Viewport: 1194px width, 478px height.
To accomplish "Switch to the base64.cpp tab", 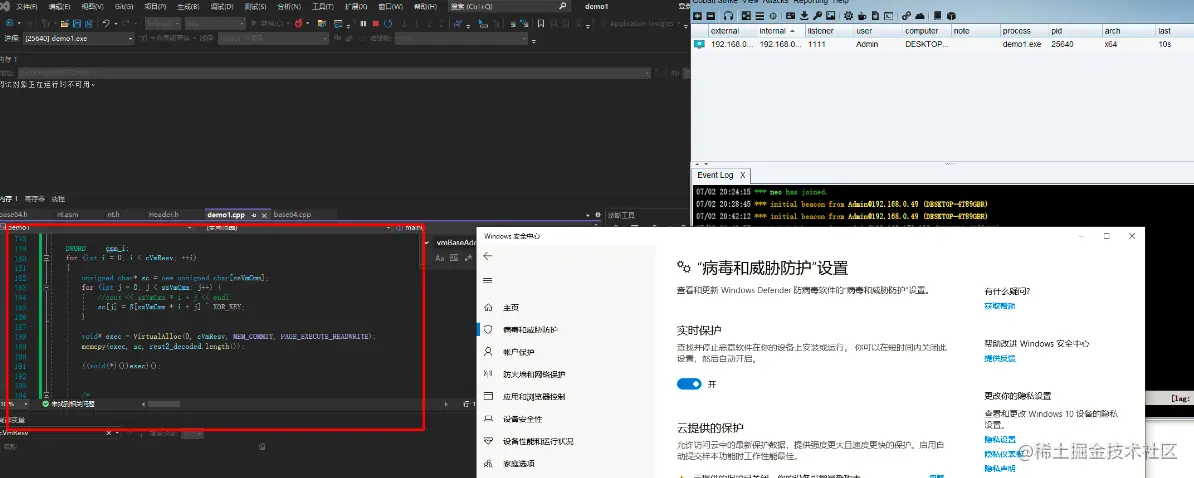I will (x=292, y=215).
